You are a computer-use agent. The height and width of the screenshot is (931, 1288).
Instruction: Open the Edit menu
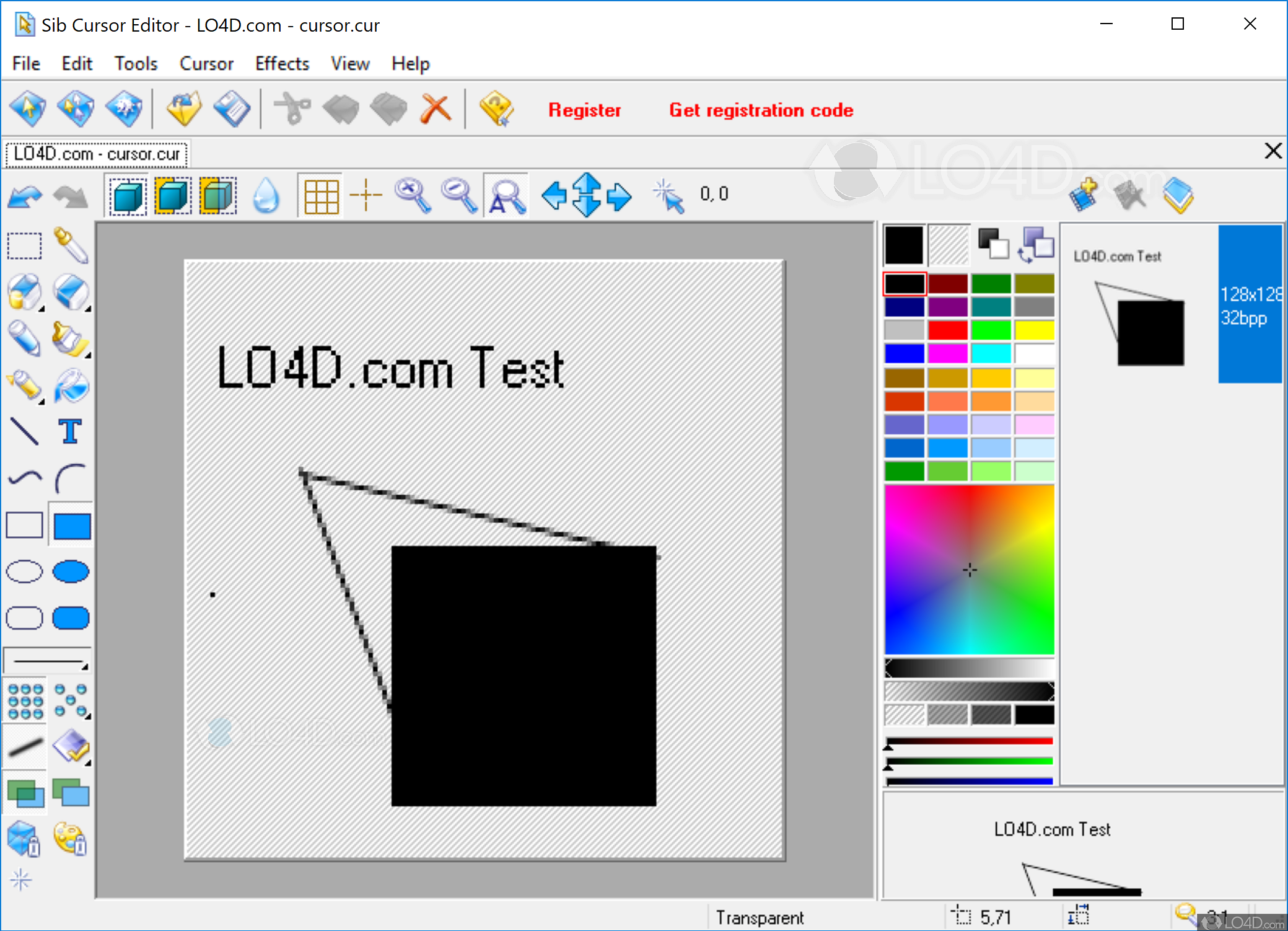point(77,64)
